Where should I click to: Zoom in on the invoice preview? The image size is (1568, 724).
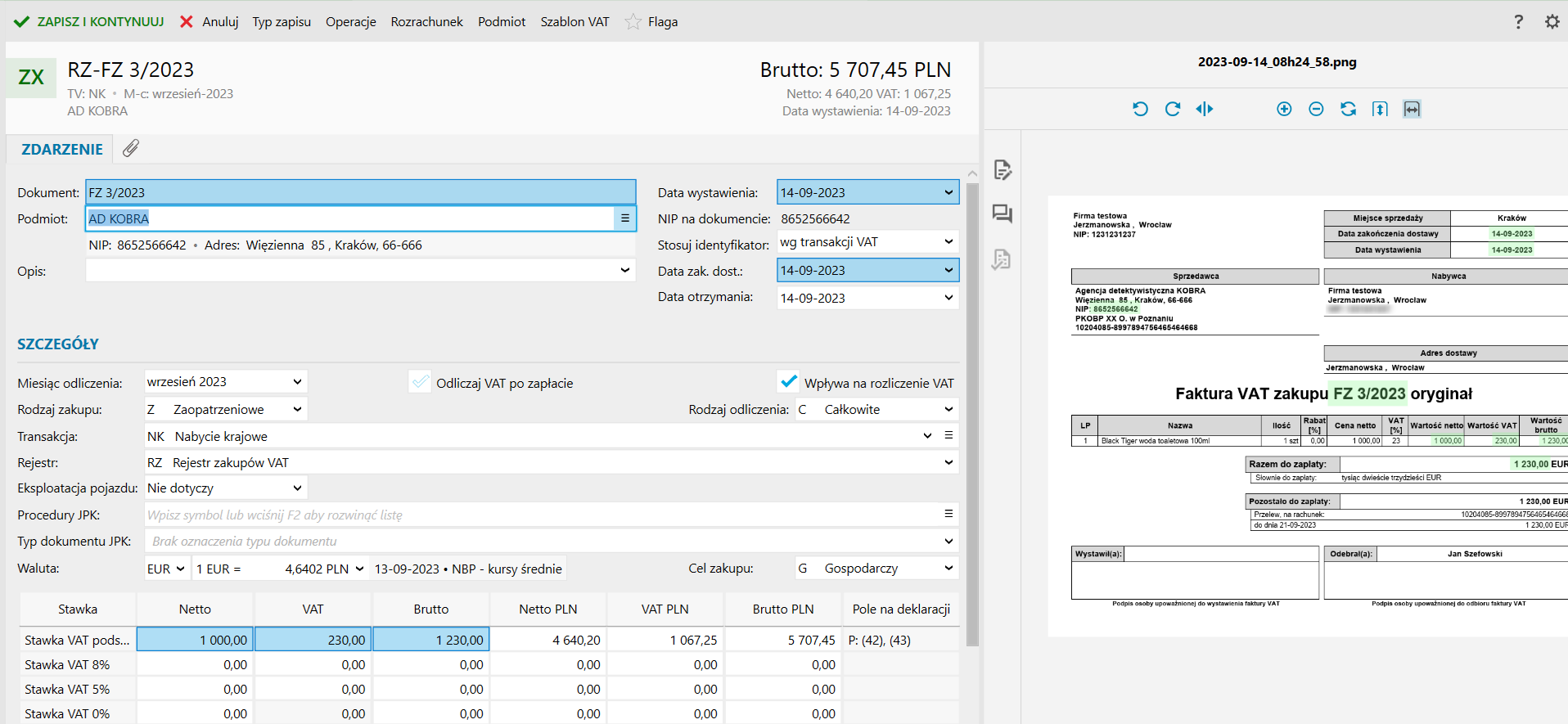pyautogui.click(x=1284, y=109)
